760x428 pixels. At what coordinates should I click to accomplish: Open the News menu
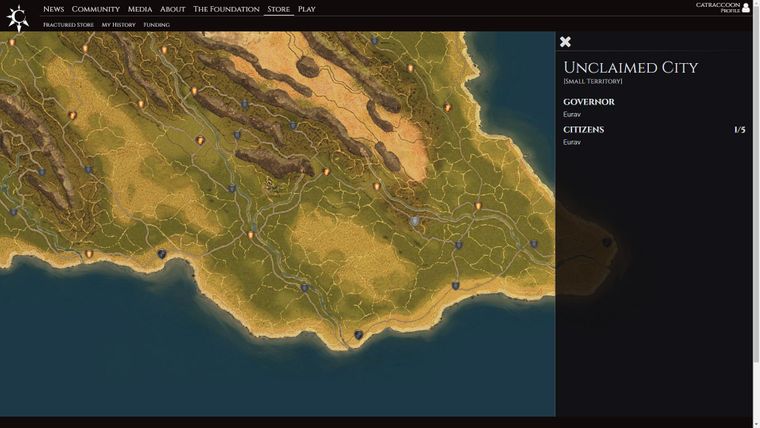pyautogui.click(x=53, y=9)
